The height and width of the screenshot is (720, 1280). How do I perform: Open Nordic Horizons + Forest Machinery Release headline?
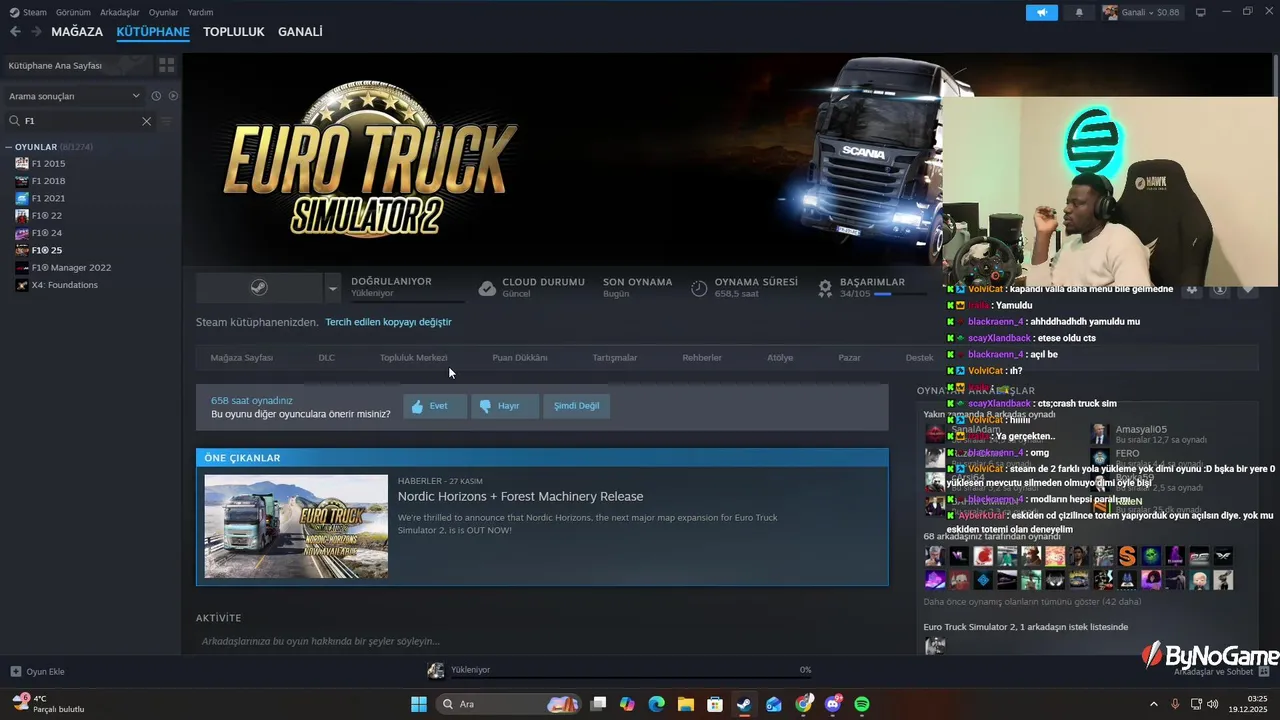pos(520,496)
